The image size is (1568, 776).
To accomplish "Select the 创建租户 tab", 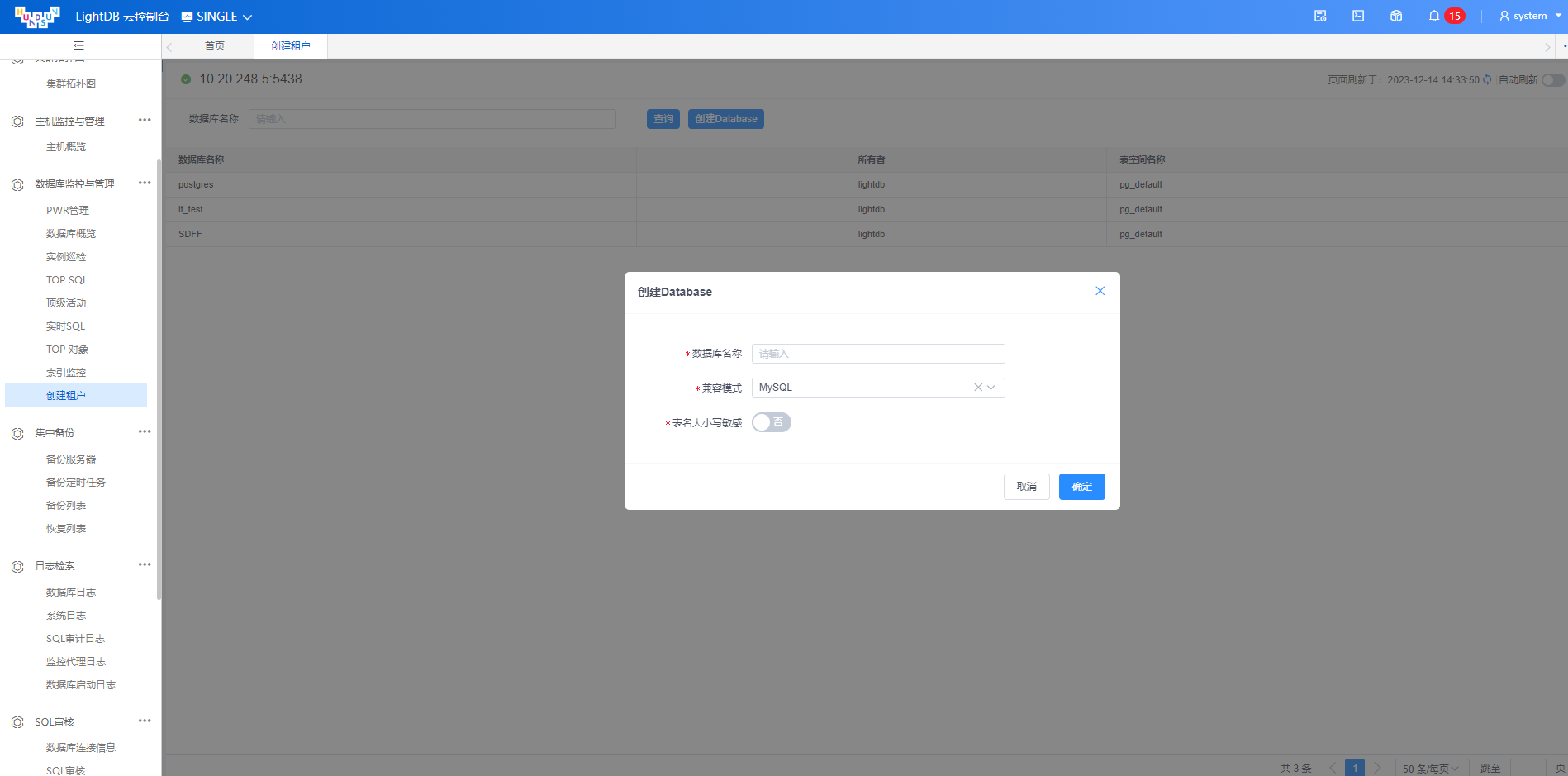I will (291, 46).
